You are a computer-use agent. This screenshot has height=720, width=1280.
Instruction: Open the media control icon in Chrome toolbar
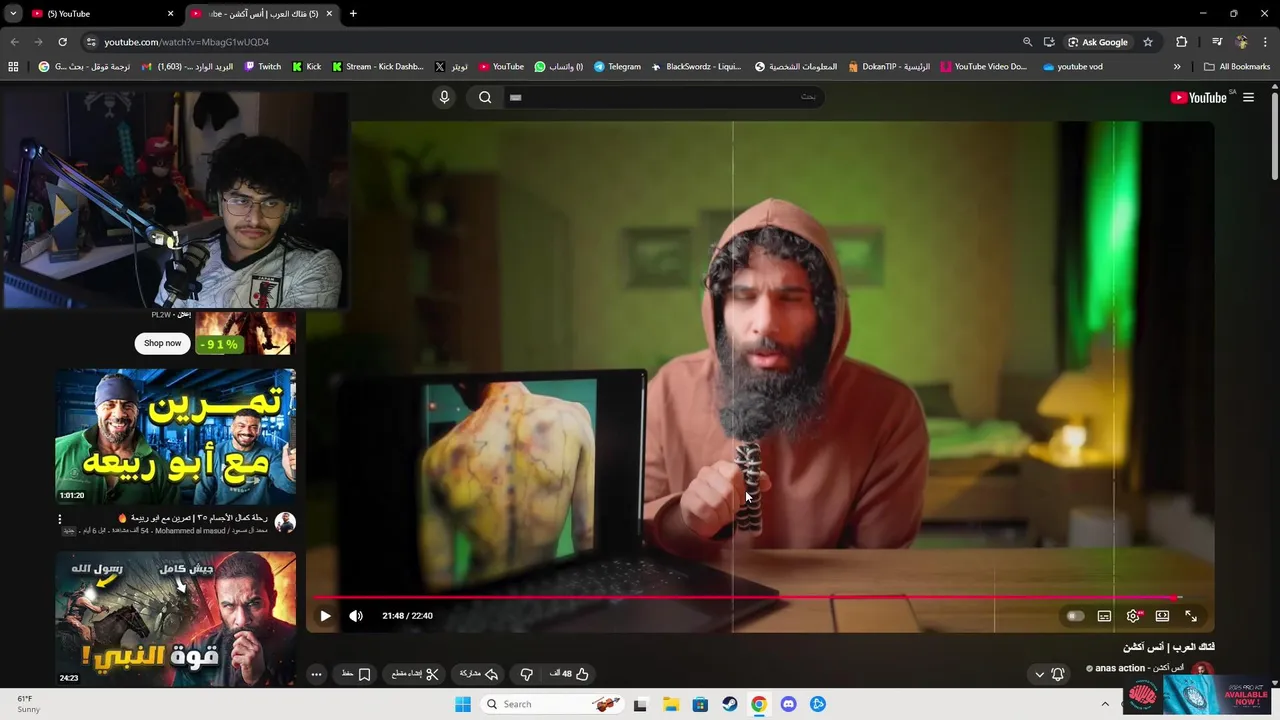[1217, 42]
